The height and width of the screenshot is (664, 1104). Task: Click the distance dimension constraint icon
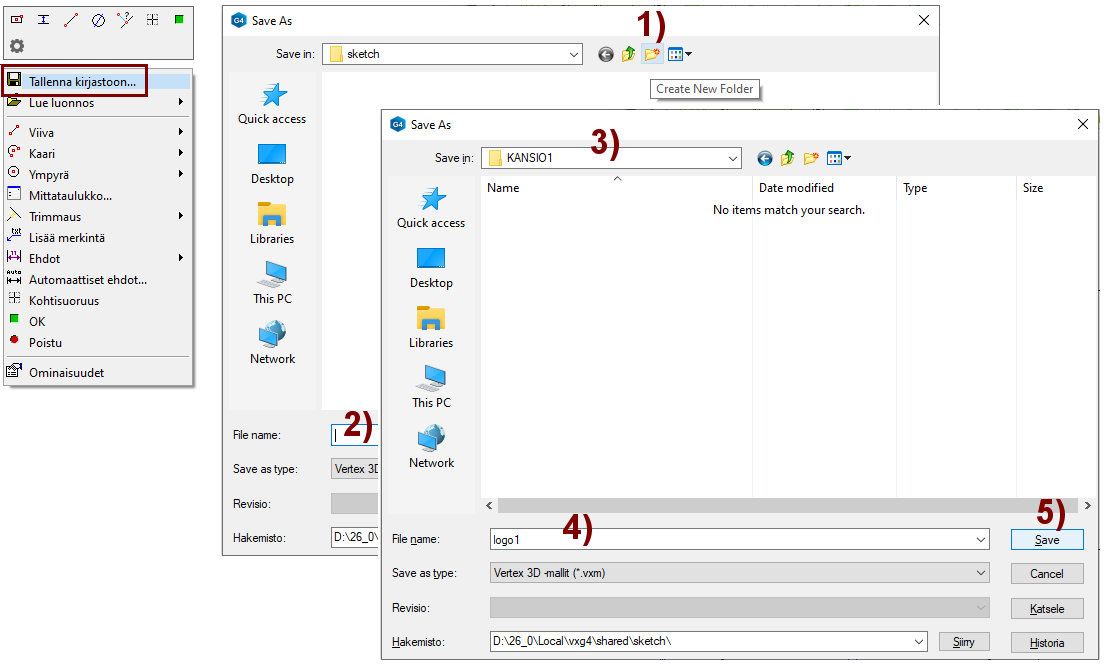point(44,19)
